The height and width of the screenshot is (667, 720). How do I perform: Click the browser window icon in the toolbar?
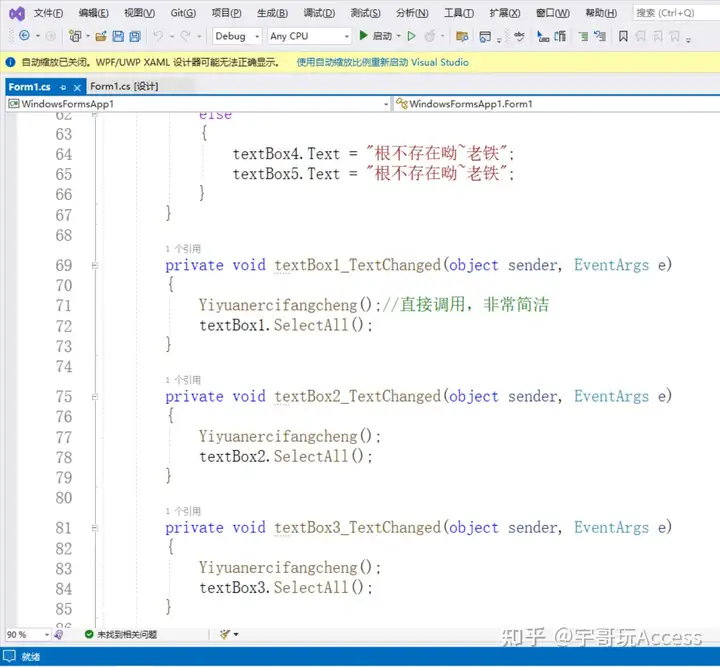tap(484, 36)
